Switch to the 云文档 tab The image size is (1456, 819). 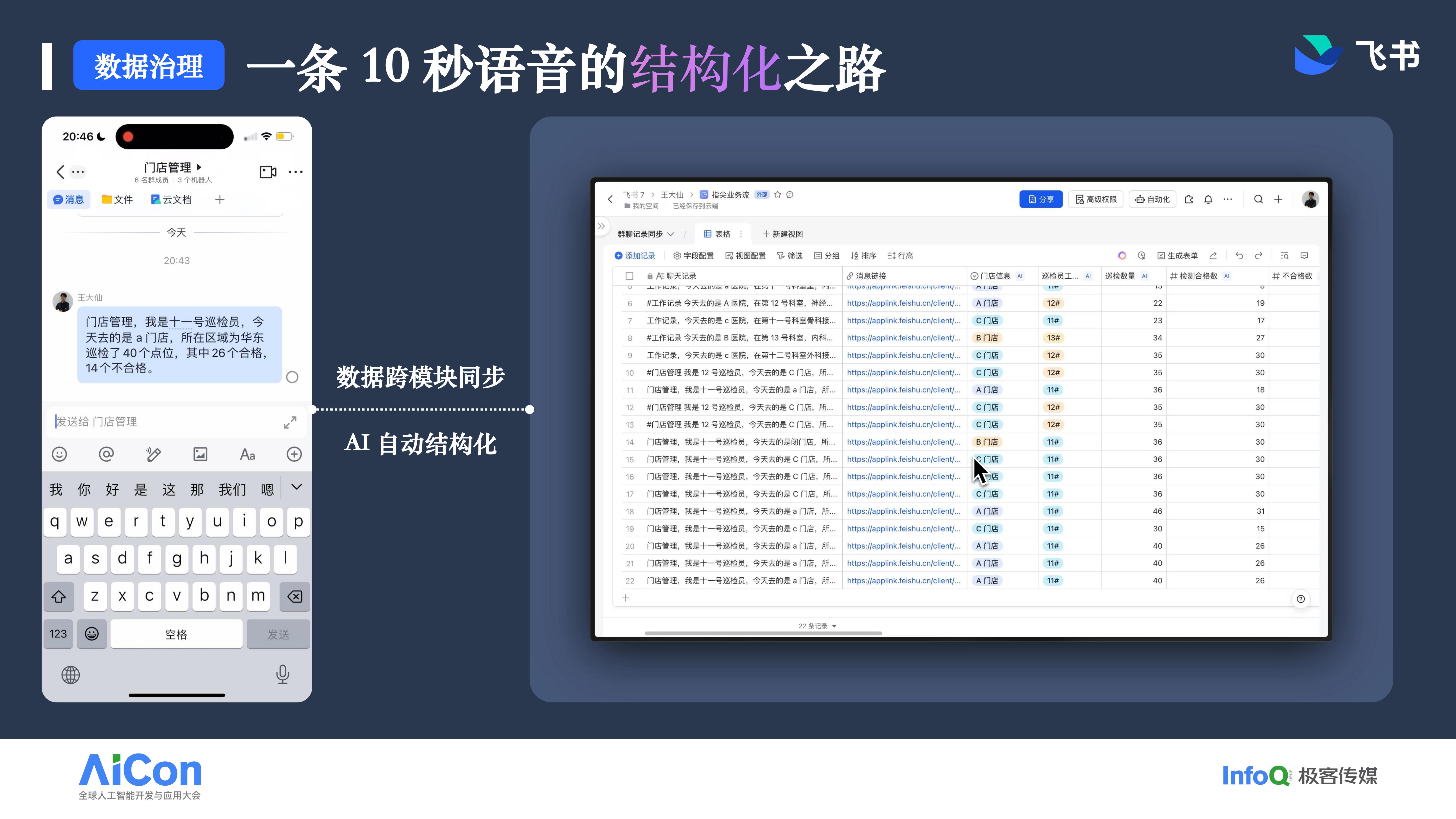[172, 199]
